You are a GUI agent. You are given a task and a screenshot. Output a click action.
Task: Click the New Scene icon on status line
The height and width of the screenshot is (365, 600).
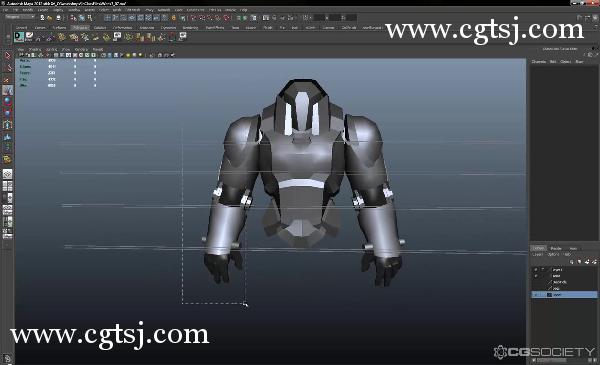(x=42, y=18)
